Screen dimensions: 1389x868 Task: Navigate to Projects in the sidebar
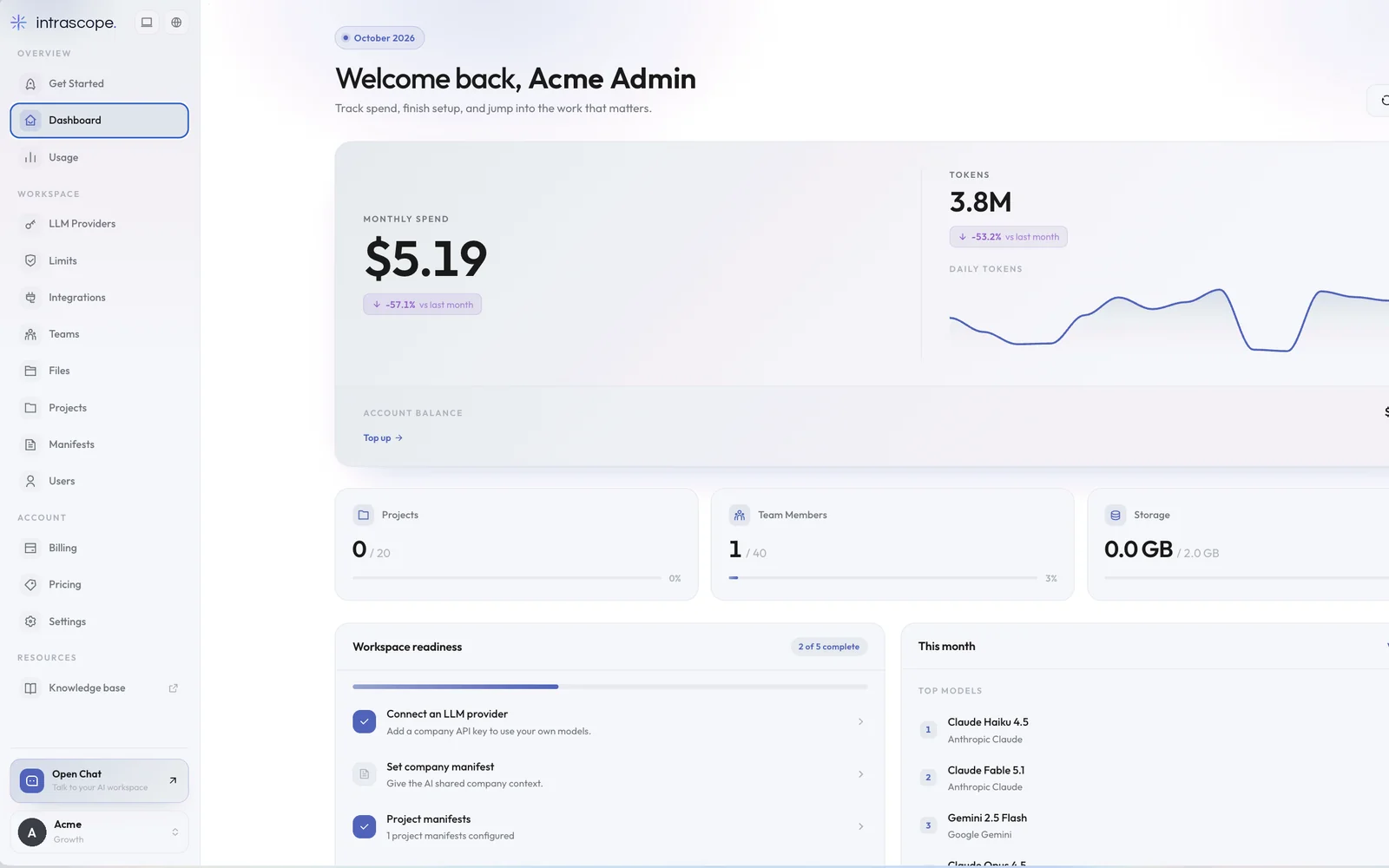[99, 408]
